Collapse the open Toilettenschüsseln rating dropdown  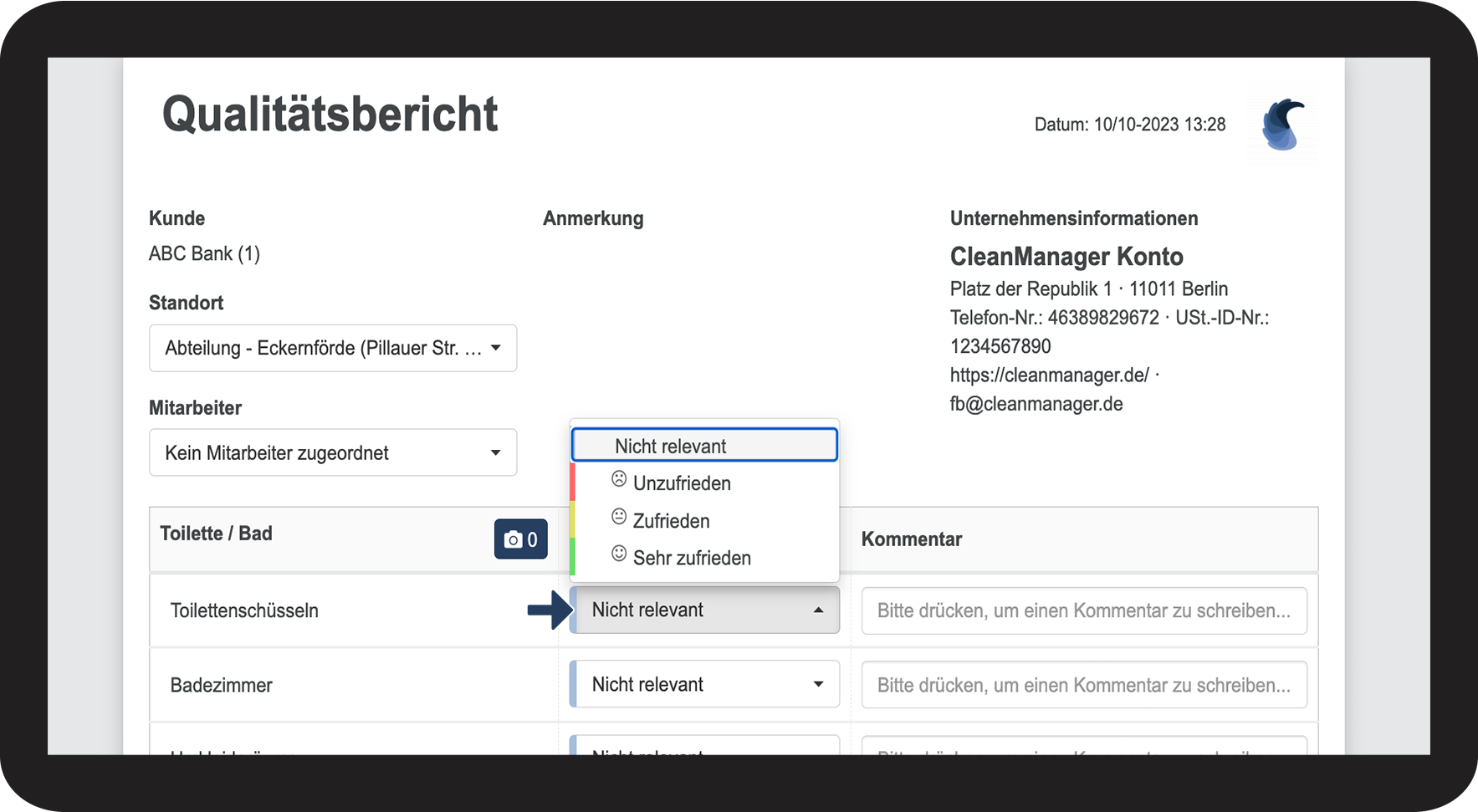coord(705,610)
